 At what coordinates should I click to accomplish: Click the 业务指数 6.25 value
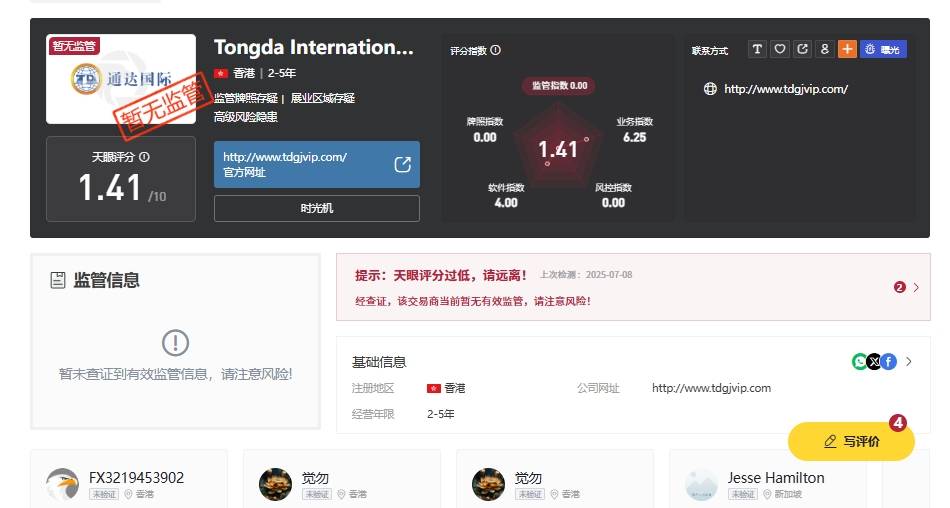[634, 138]
